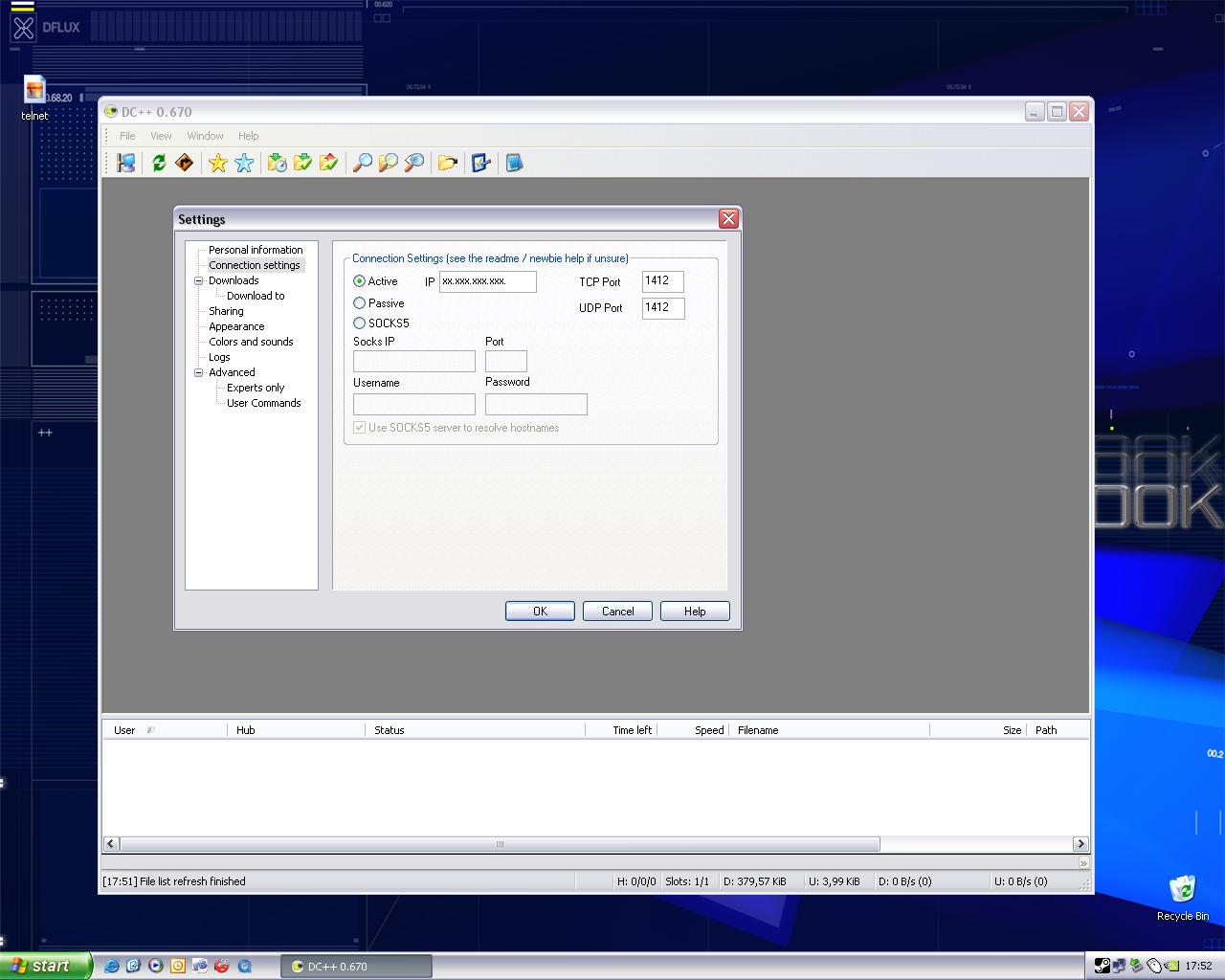Close the Settings dialog
This screenshot has width=1225, height=980.
[x=728, y=219]
